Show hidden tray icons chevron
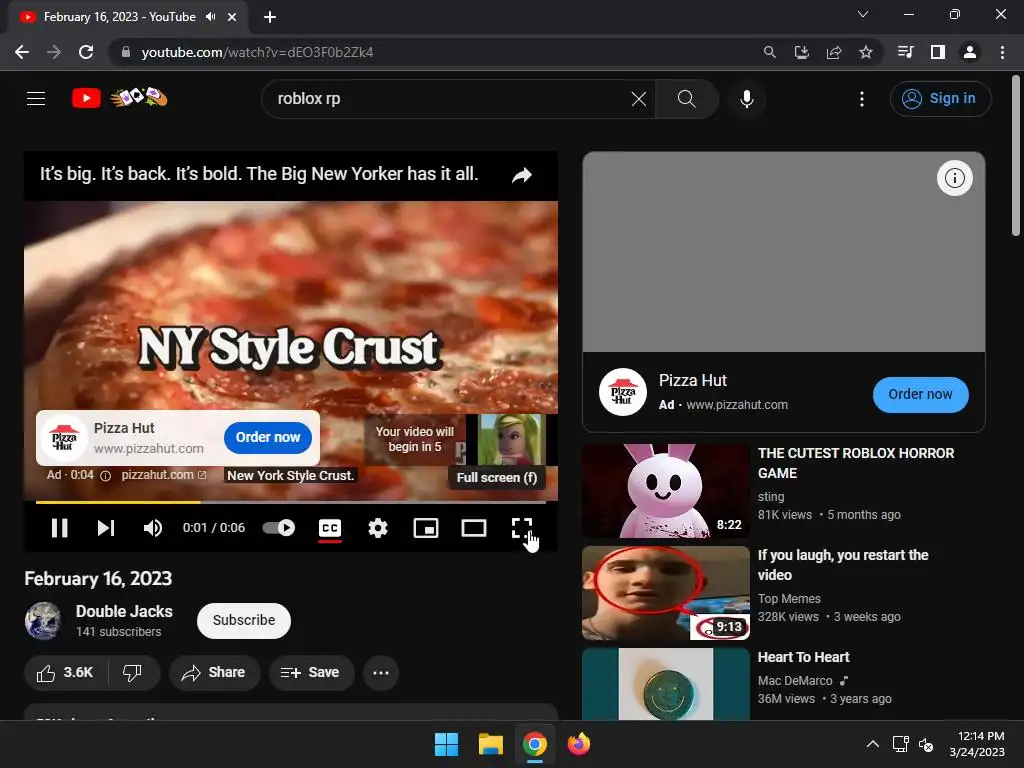This screenshot has width=1024, height=768. tap(872, 744)
